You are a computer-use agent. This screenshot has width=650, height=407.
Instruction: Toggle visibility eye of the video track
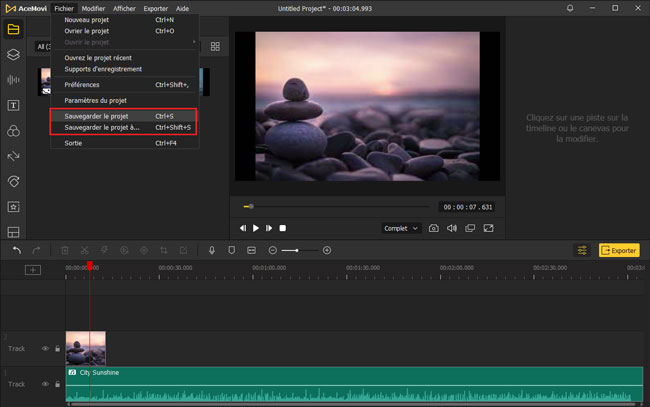pyautogui.click(x=45, y=348)
